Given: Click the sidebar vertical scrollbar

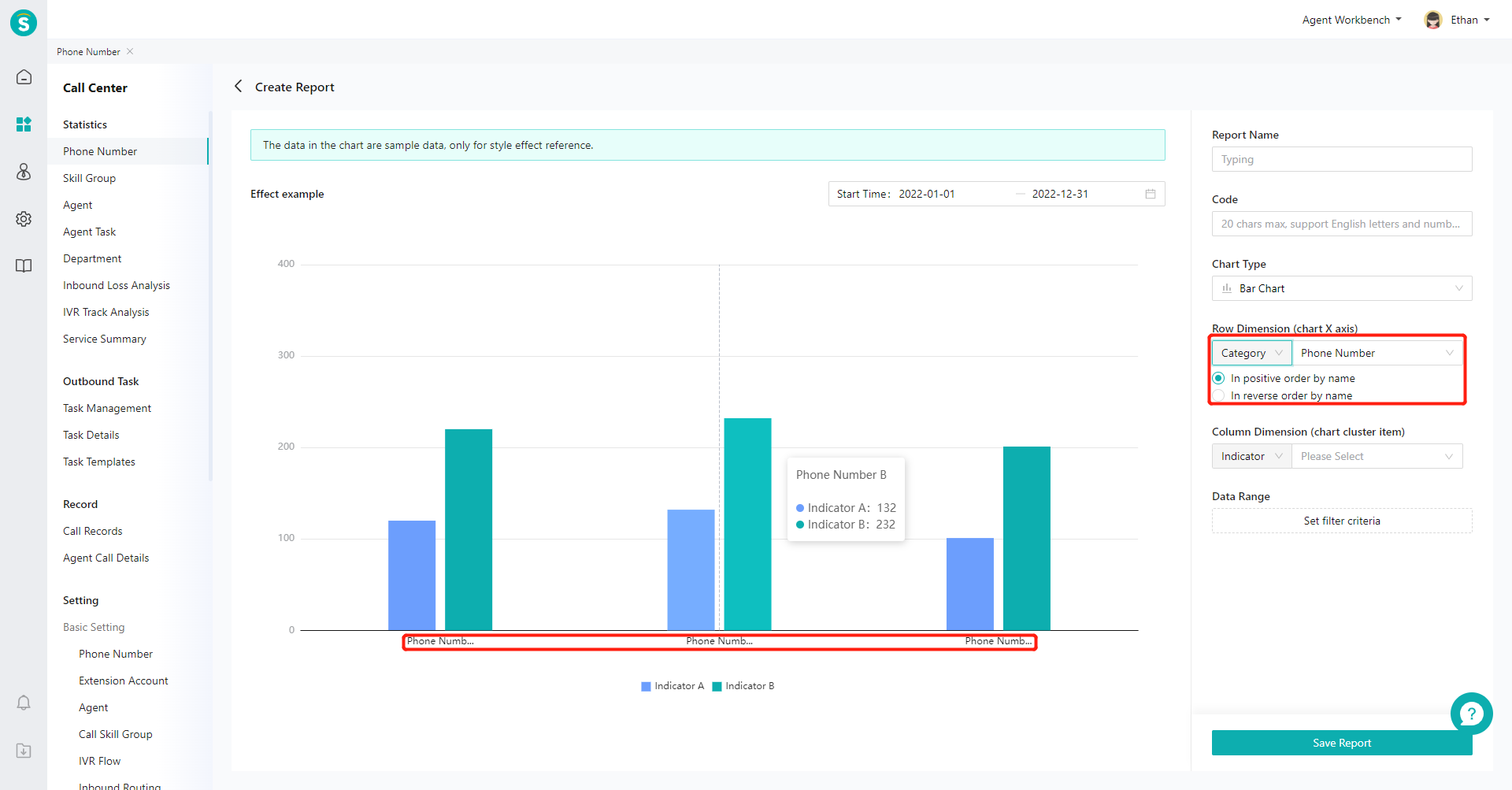Looking at the screenshot, I should (210, 295).
